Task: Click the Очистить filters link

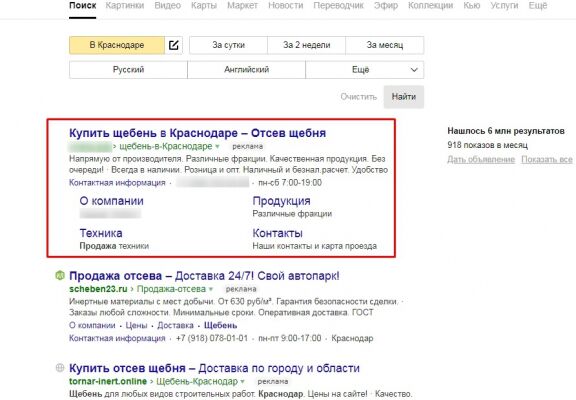Action: pyautogui.click(x=359, y=97)
